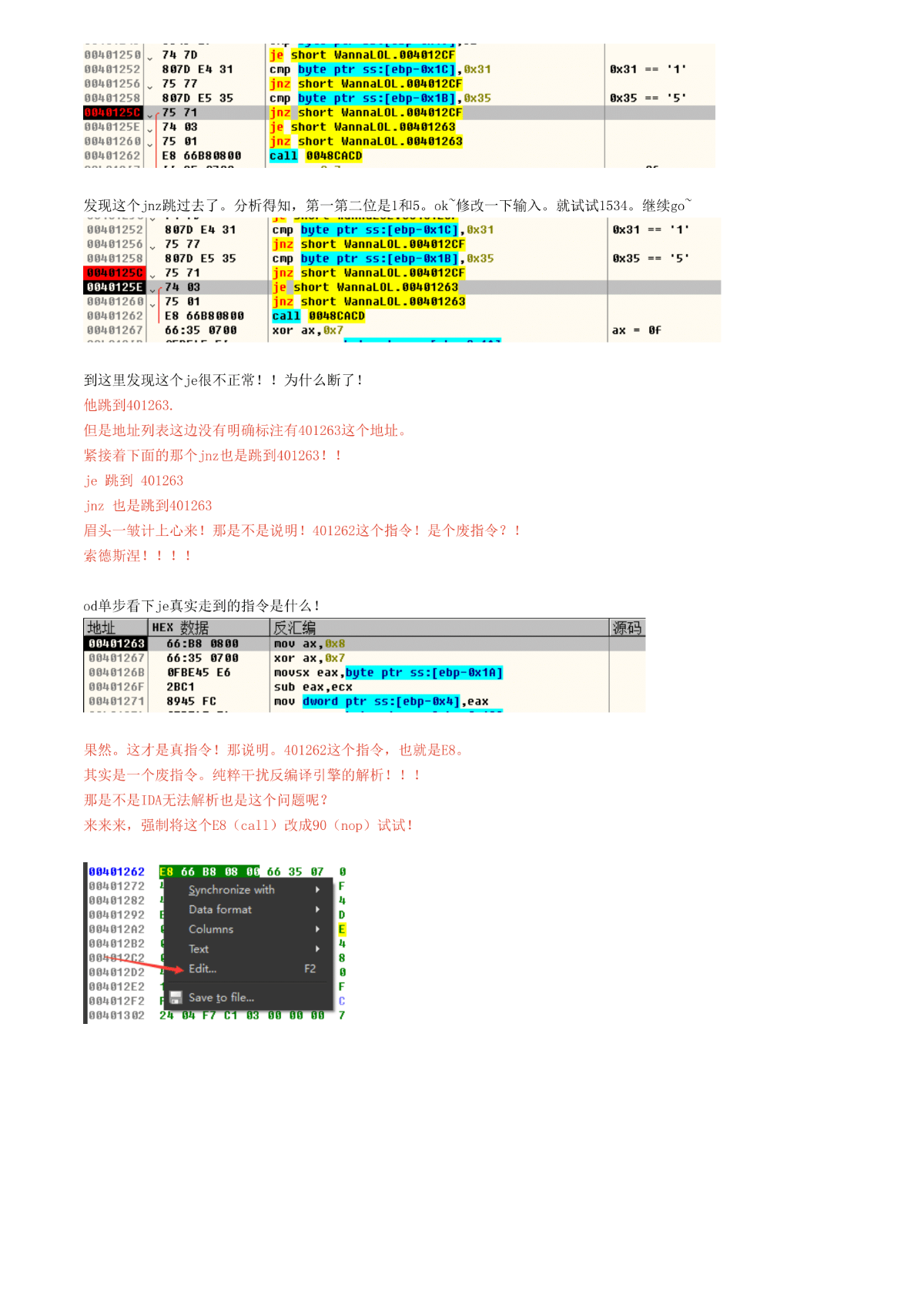This screenshot has width=924, height=1308.
Task: Click the HEX 数据 column header
Action: (x=209, y=627)
